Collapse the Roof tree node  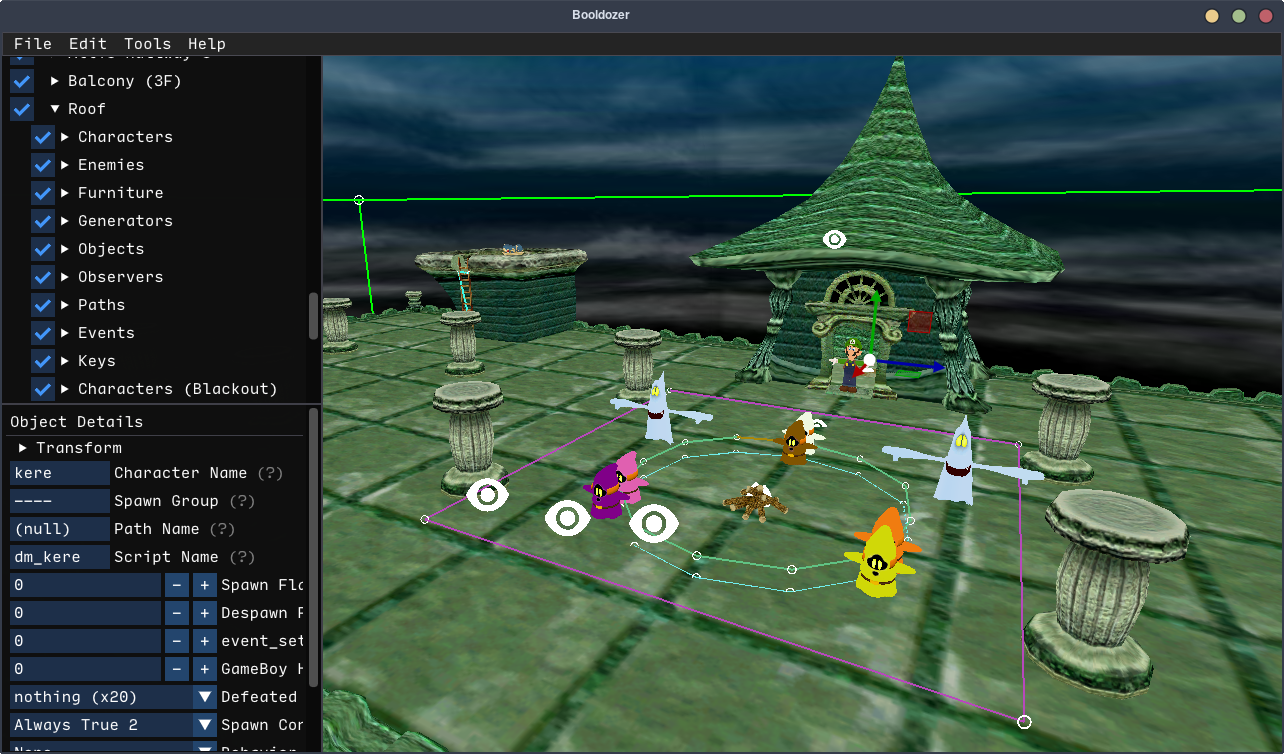(55, 109)
